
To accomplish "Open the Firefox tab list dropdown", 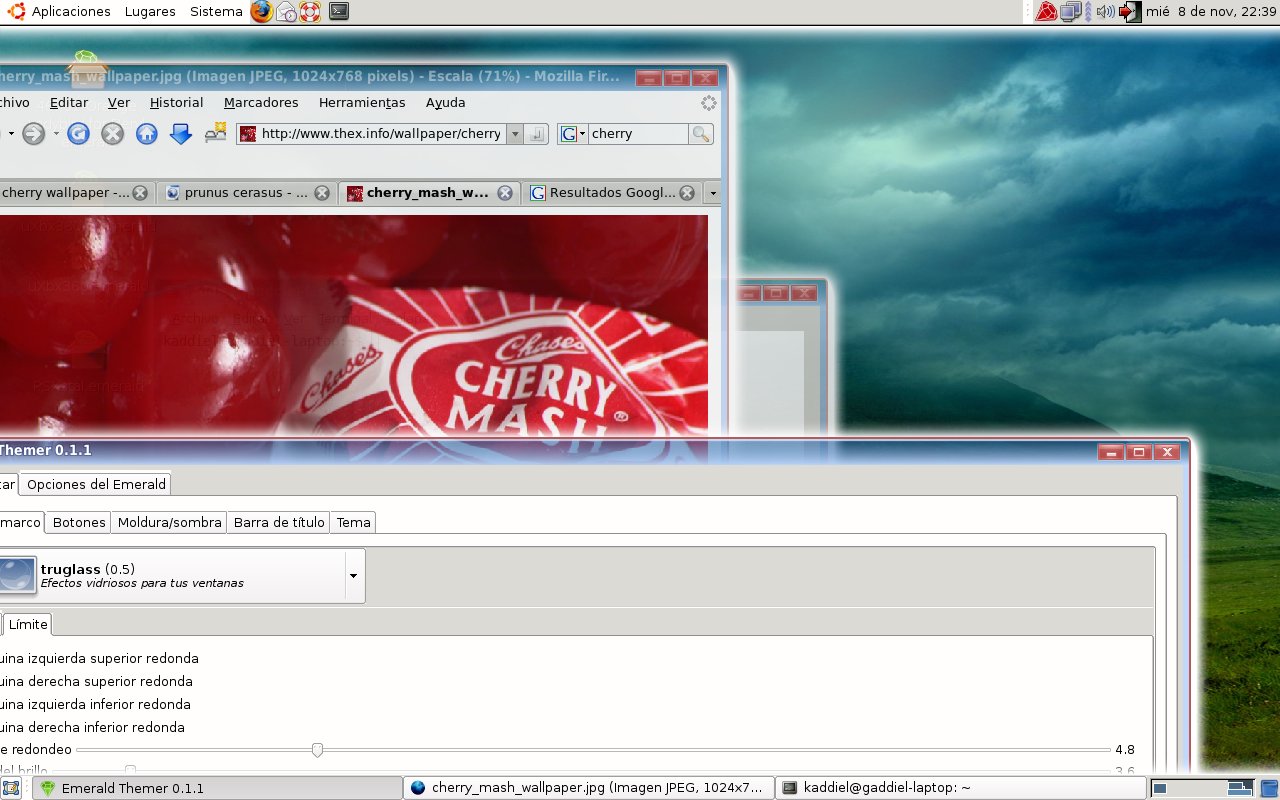I will tap(712, 193).
